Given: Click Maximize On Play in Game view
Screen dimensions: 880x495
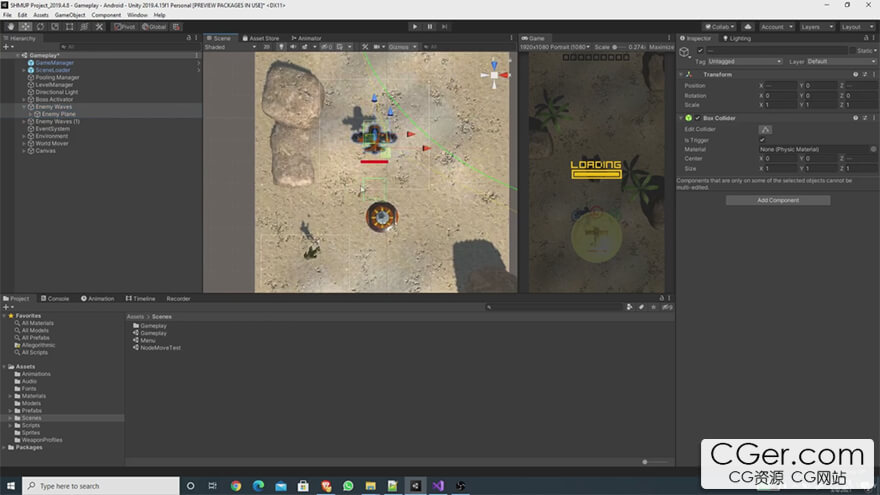Looking at the screenshot, I should click(661, 47).
